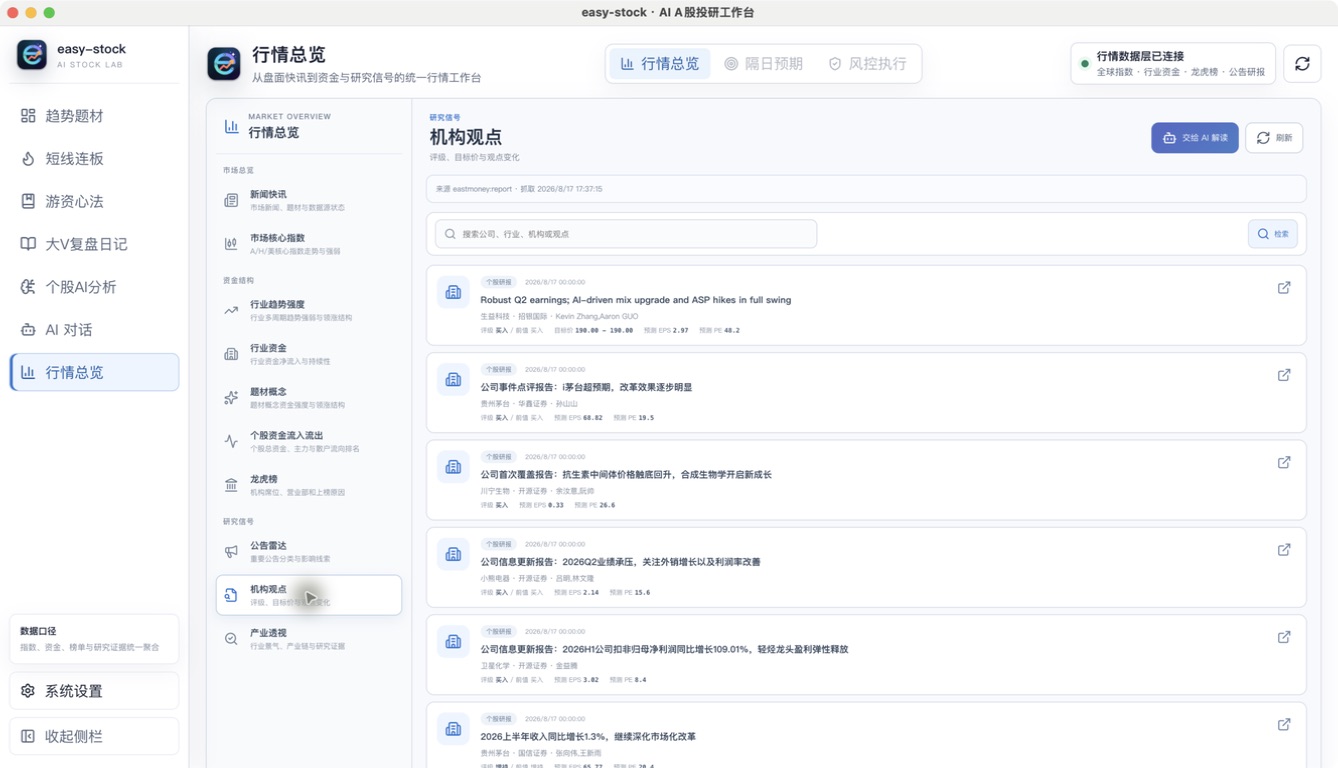View 行业资金 net inflow panel
1338x768 pixels.
tap(309, 354)
